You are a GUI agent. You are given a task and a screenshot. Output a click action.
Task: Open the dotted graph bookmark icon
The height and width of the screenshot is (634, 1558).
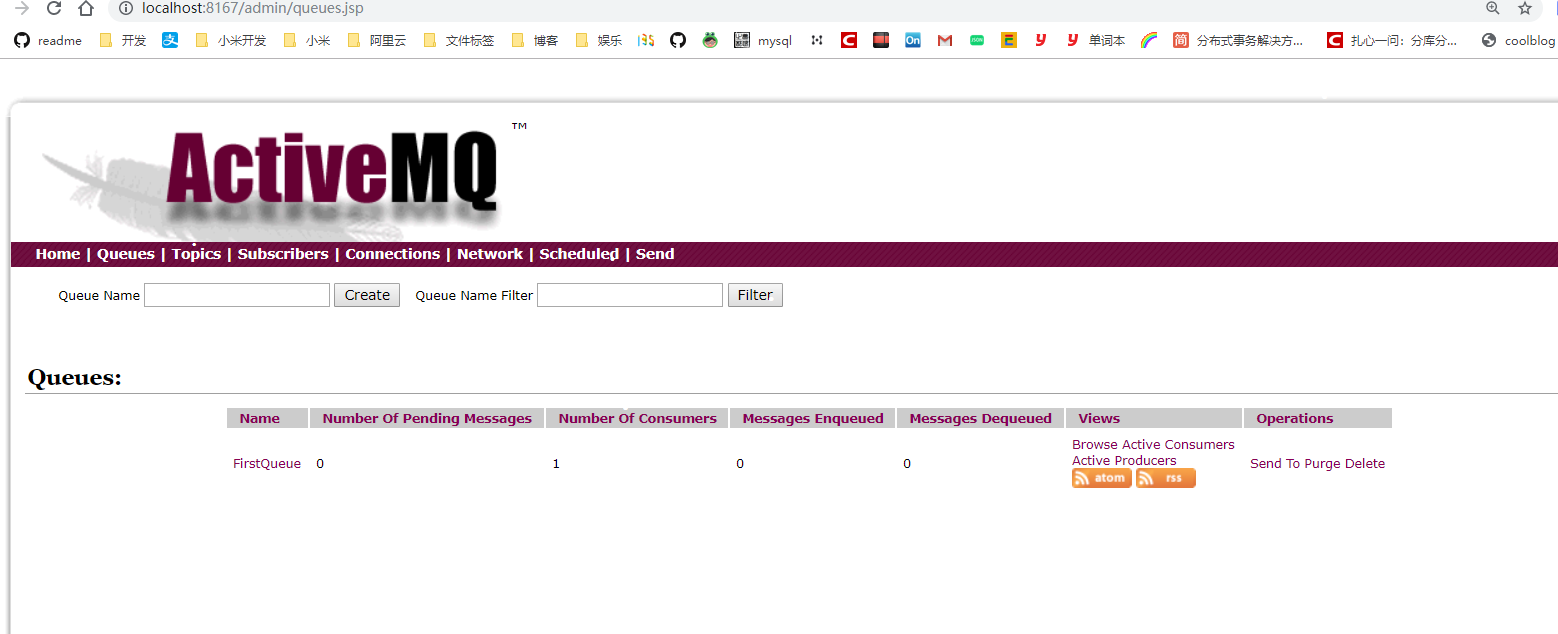pos(817,40)
